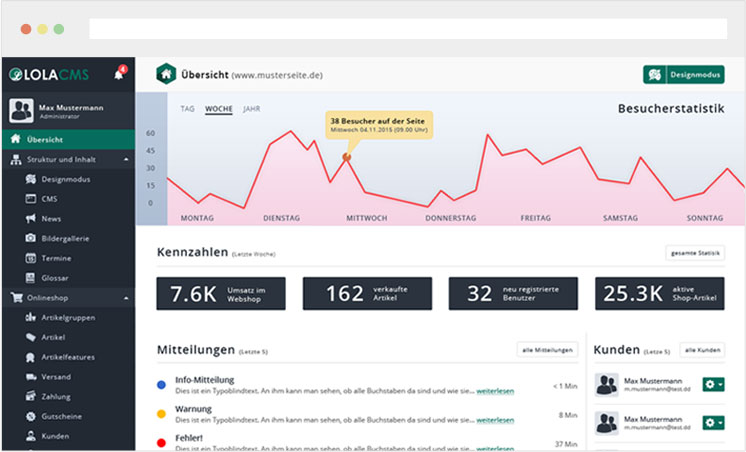
Task: Click the Designmodus button in the header
Action: [684, 75]
